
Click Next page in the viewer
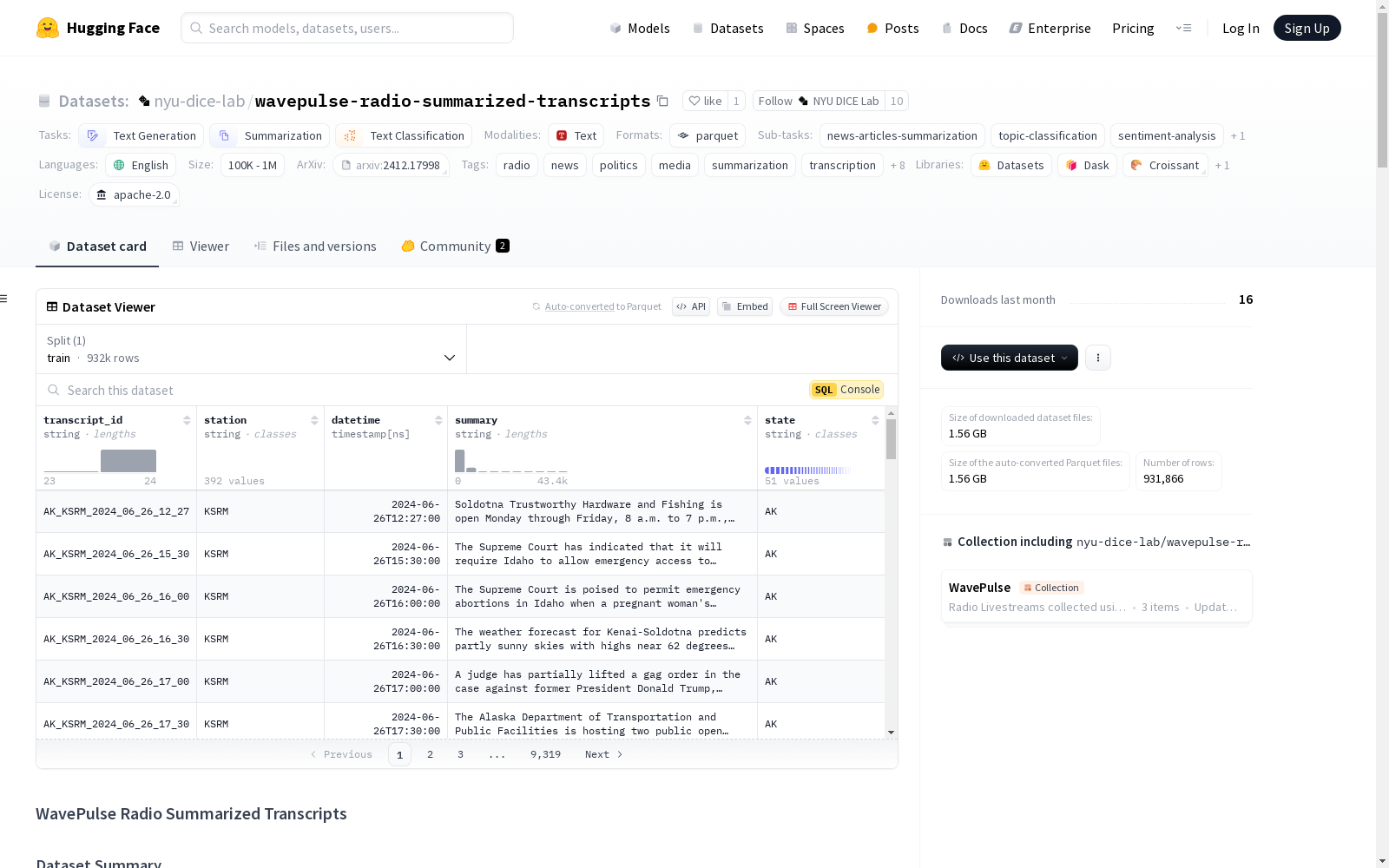604,754
